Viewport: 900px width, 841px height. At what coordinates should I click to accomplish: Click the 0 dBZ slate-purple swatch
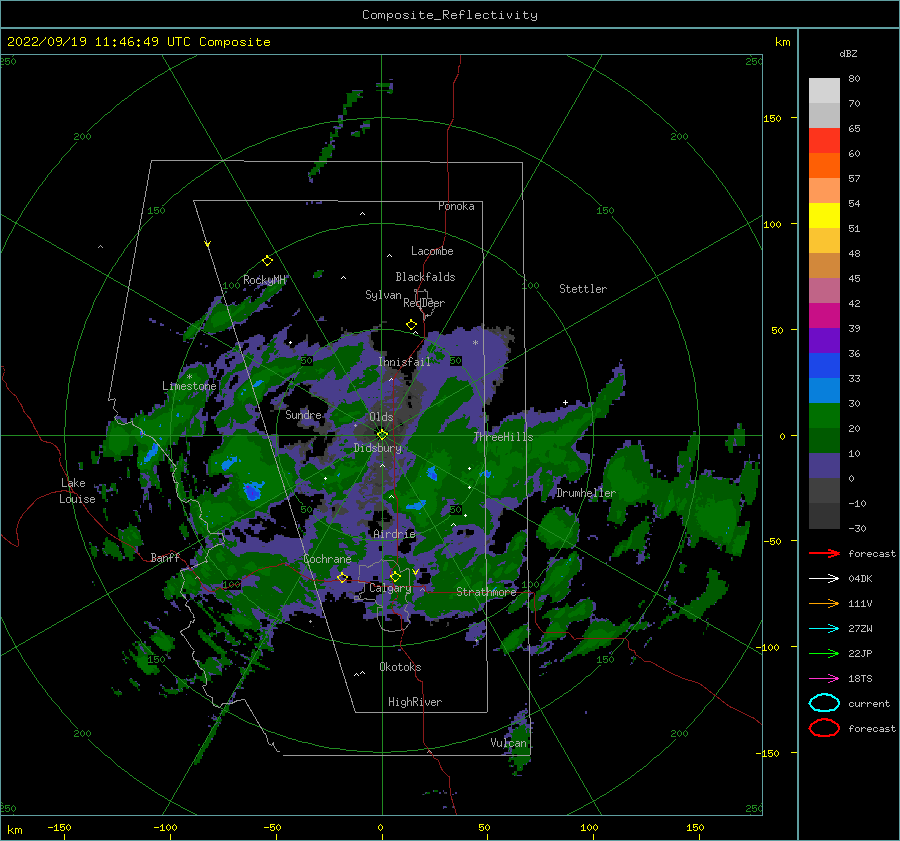pos(824,466)
